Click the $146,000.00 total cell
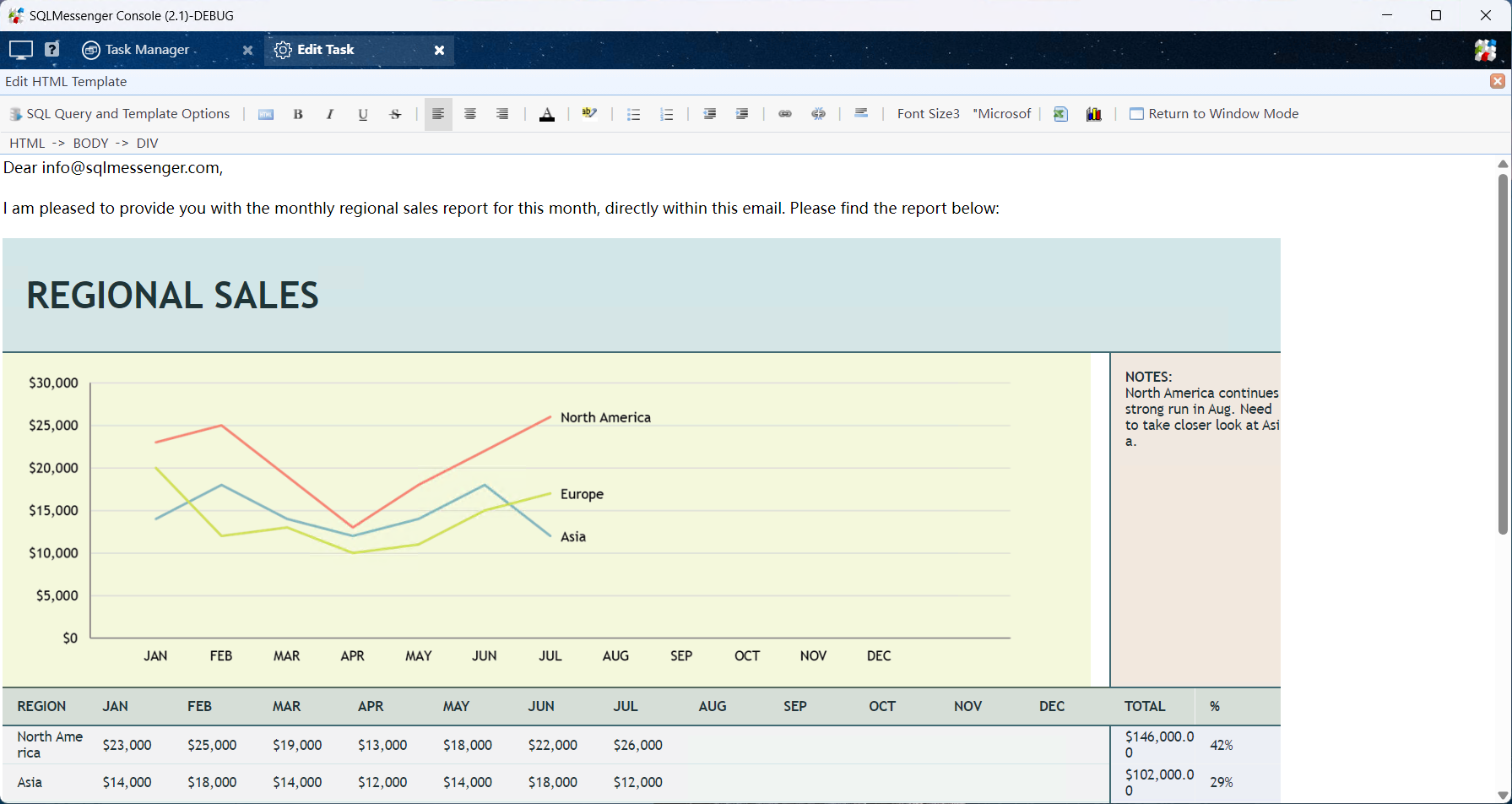Image resolution: width=1512 pixels, height=804 pixels. point(1159,744)
